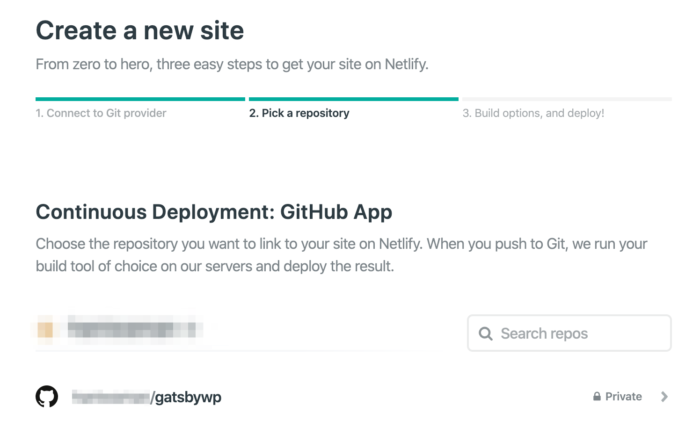Open the blurred account name selector
This screenshot has width=700, height=435.
135,328
